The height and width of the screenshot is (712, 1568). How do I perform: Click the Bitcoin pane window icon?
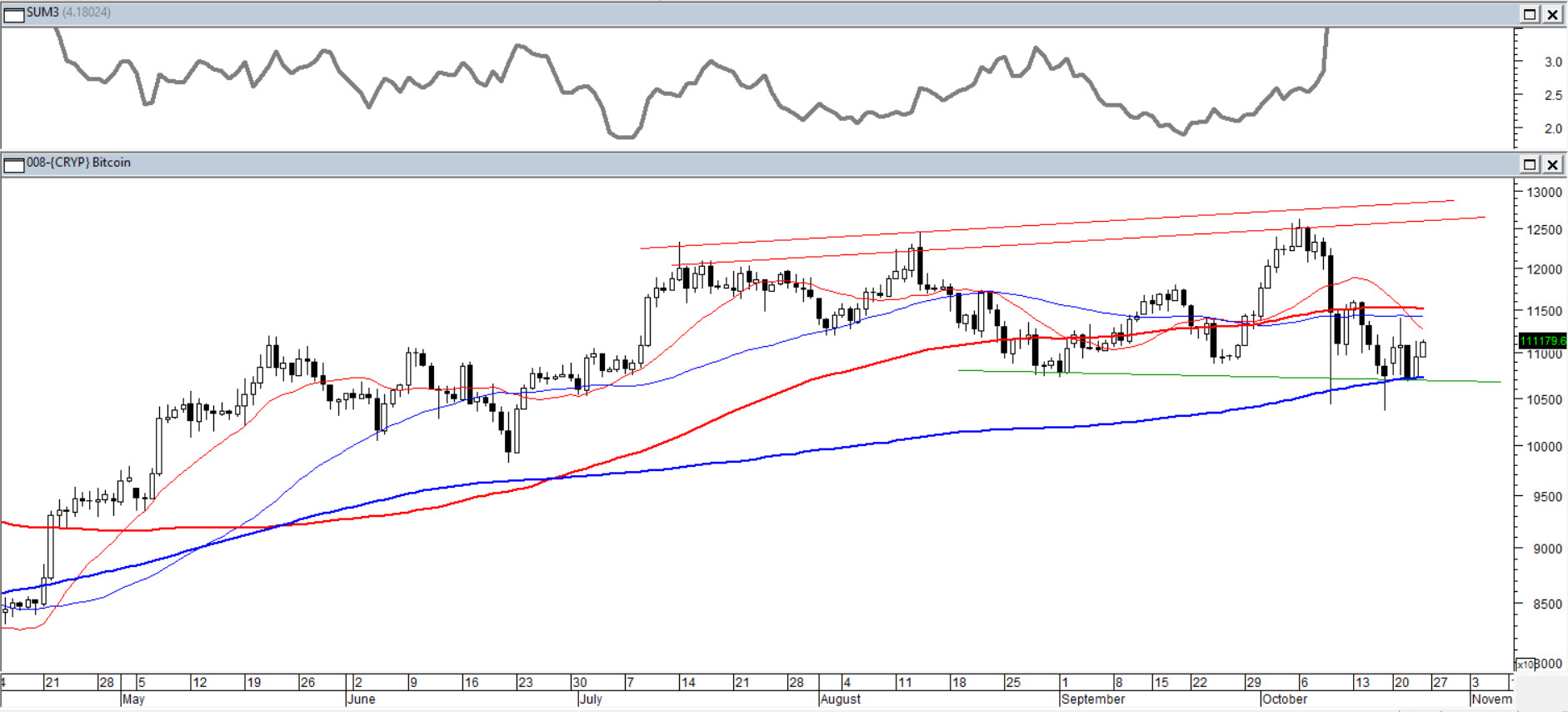(x=14, y=164)
